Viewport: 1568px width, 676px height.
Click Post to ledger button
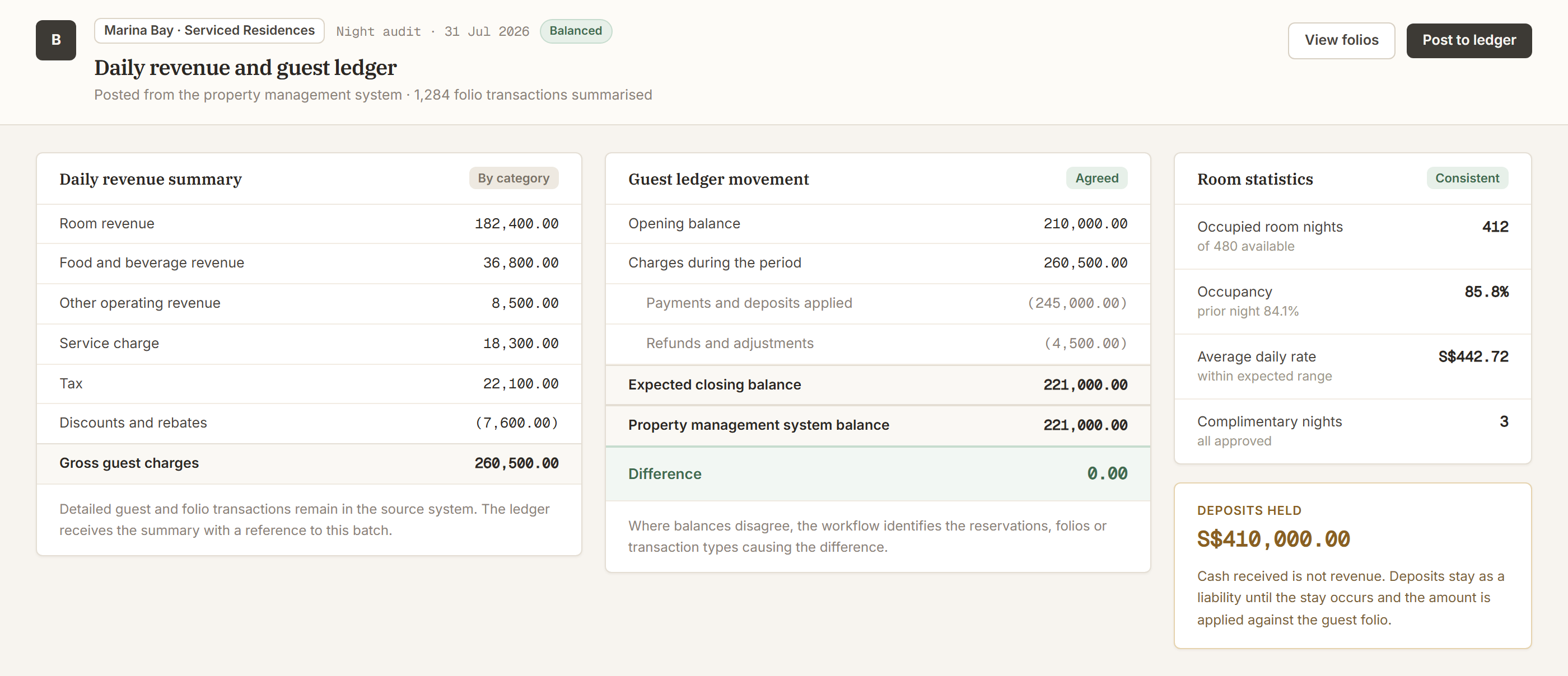(1469, 40)
